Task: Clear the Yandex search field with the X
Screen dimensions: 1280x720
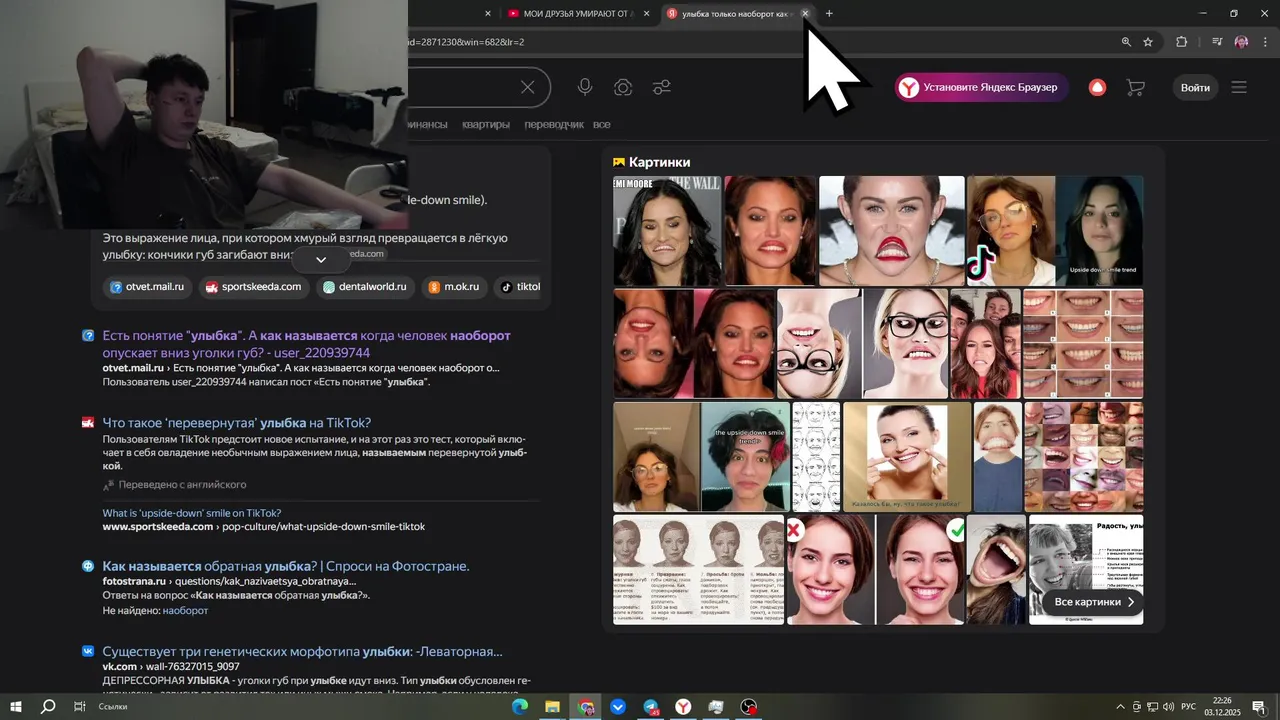Action: click(x=527, y=87)
